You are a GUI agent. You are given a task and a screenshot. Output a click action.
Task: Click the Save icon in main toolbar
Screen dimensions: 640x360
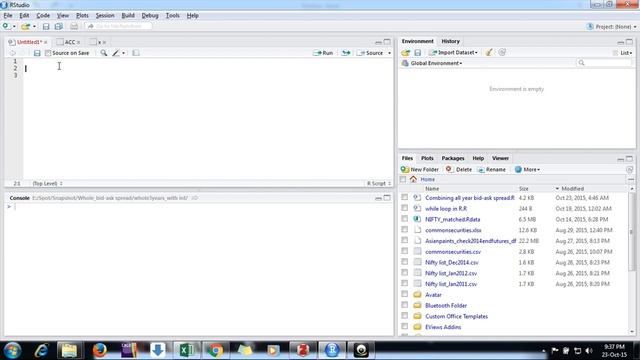(x=46, y=26)
